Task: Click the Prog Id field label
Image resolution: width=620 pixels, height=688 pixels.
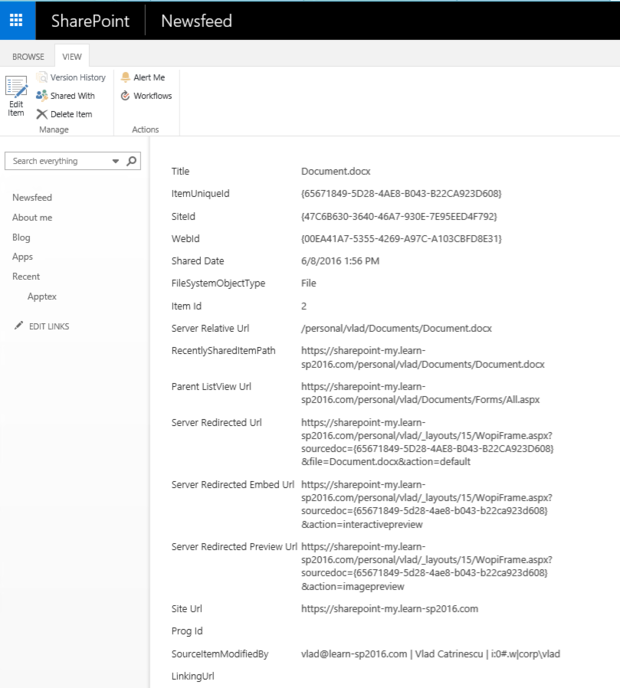Action: click(187, 631)
